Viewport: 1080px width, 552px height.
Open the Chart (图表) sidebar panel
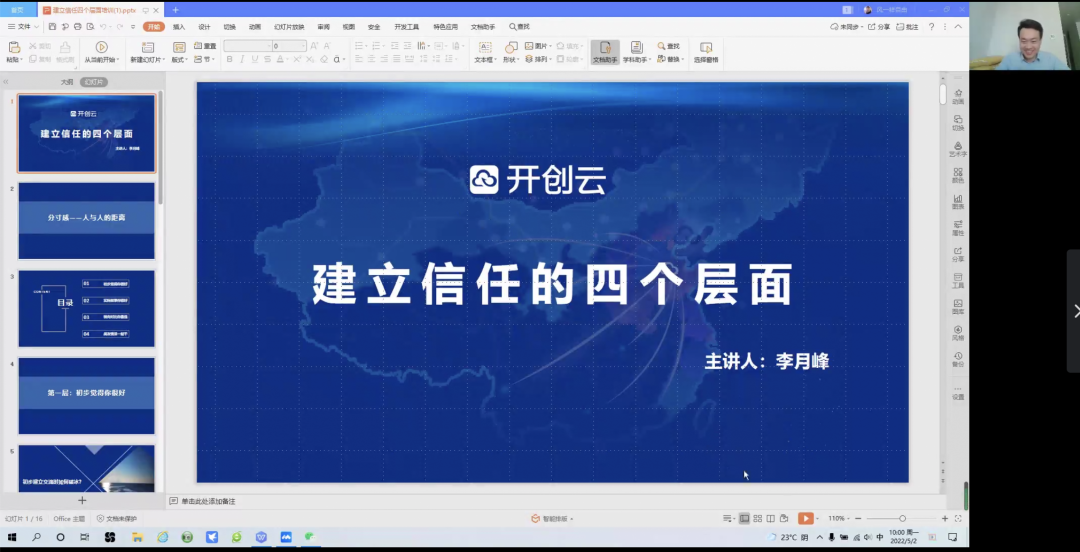click(957, 201)
